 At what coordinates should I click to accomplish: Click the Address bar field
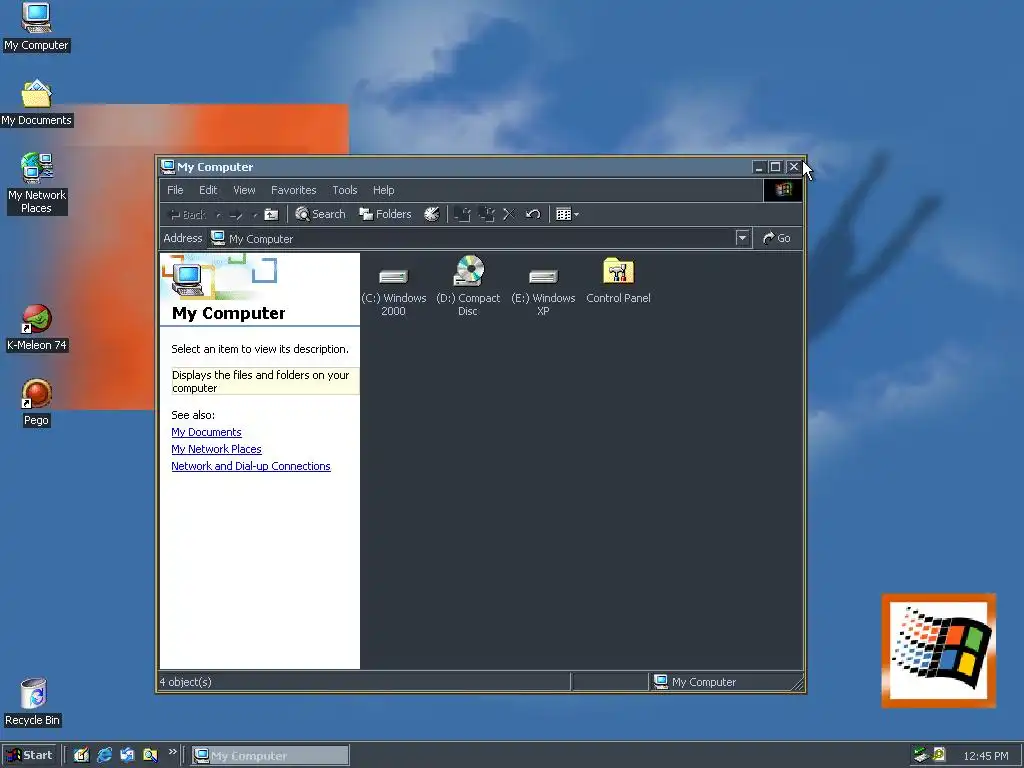[478, 238]
